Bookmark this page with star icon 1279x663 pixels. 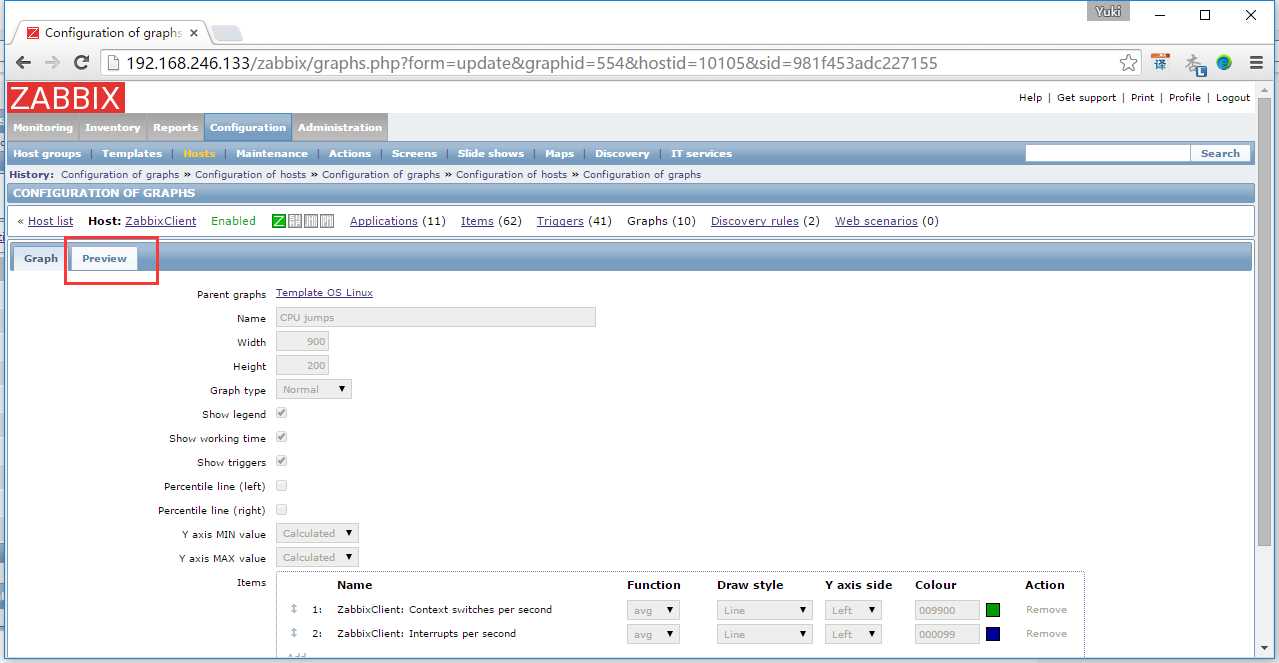click(1129, 63)
